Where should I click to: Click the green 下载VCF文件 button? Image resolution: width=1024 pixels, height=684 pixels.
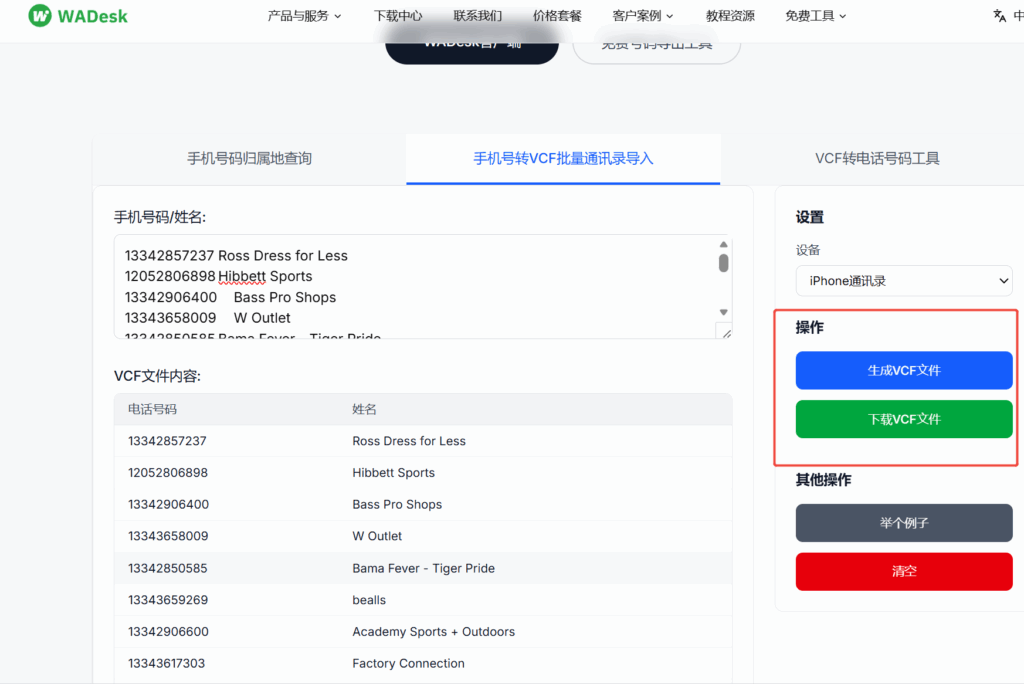tap(903, 419)
